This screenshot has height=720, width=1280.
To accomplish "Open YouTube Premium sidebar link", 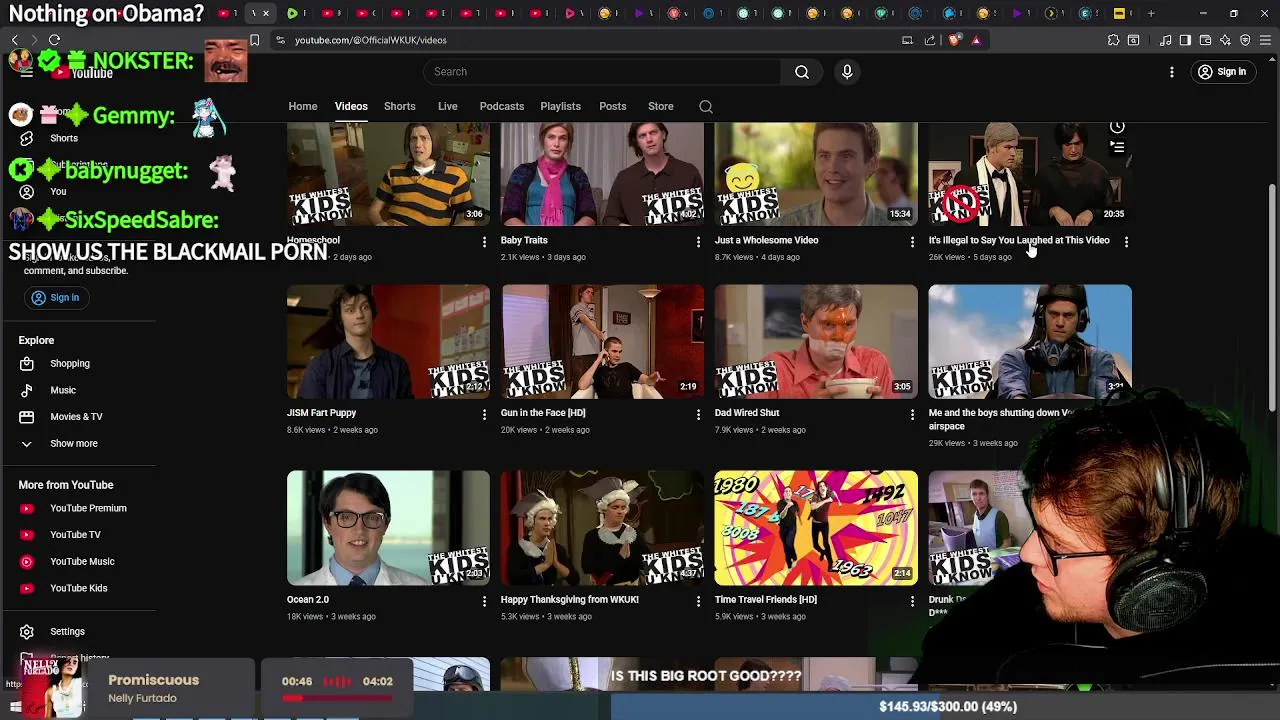I will point(88,508).
